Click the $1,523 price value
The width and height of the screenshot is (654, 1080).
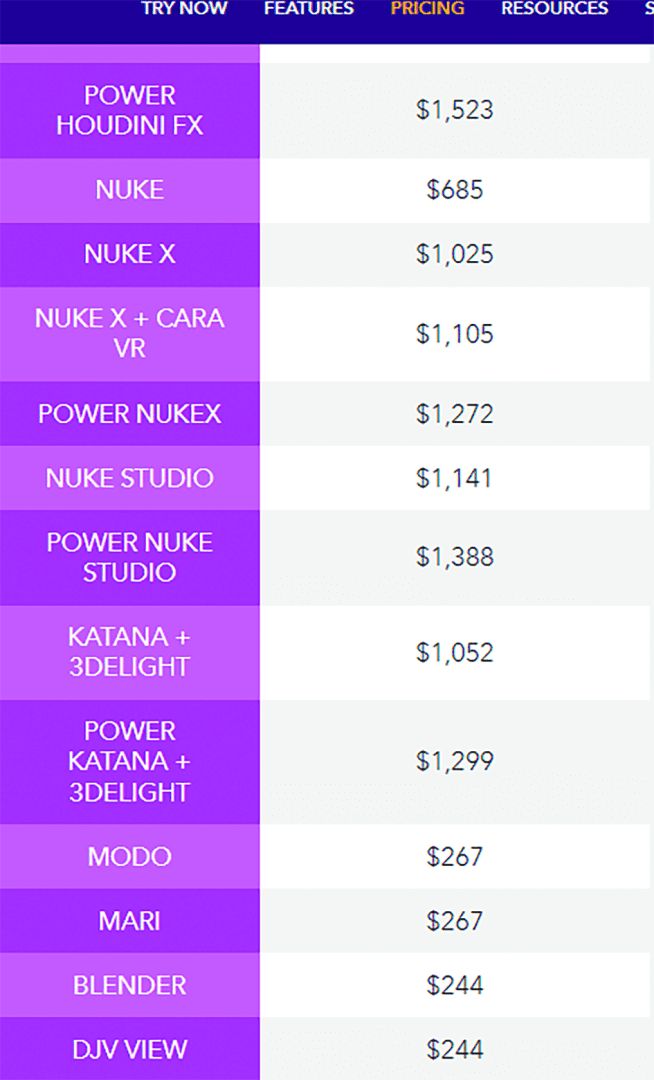(455, 110)
